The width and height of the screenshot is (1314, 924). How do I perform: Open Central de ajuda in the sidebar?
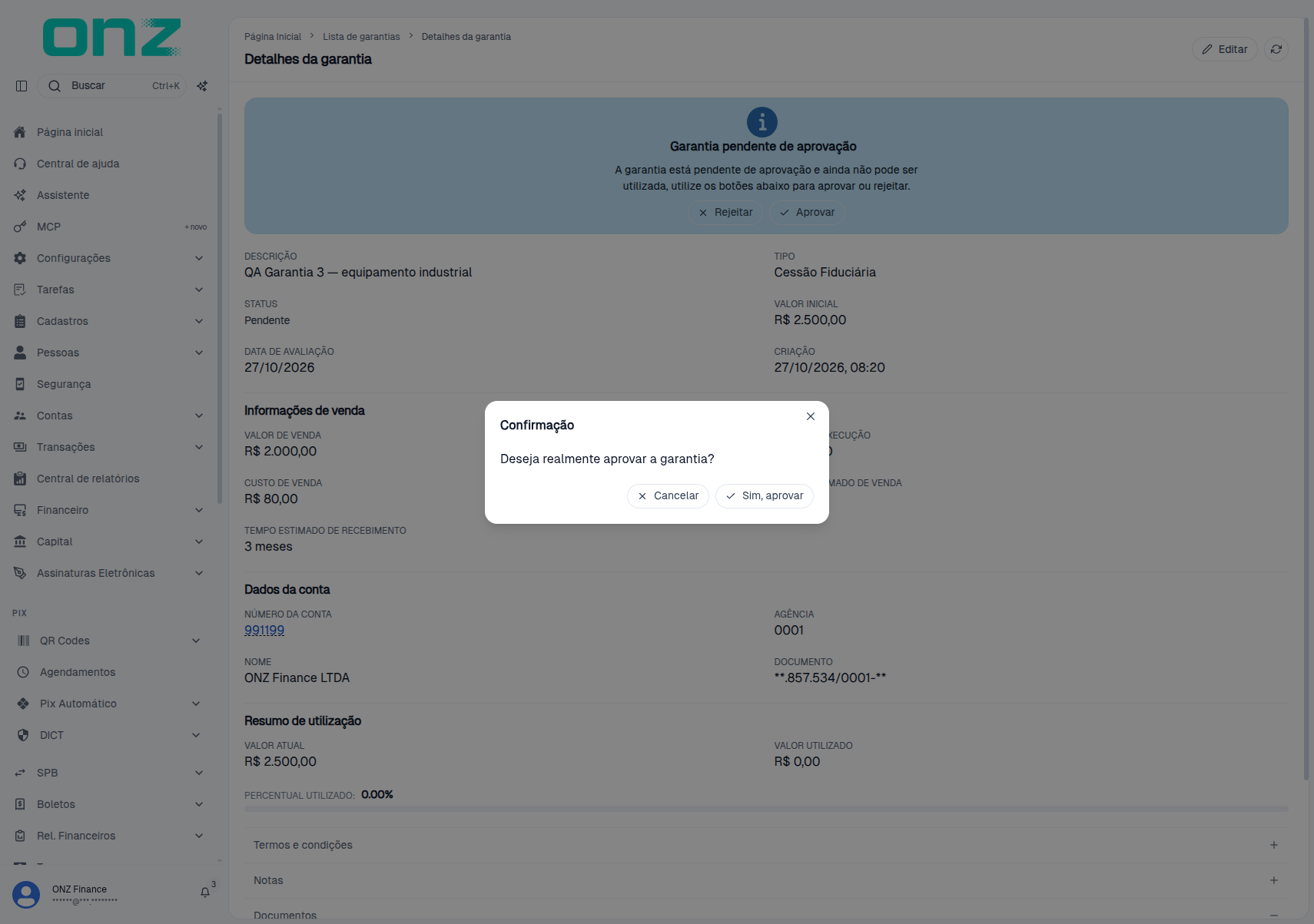(110, 164)
